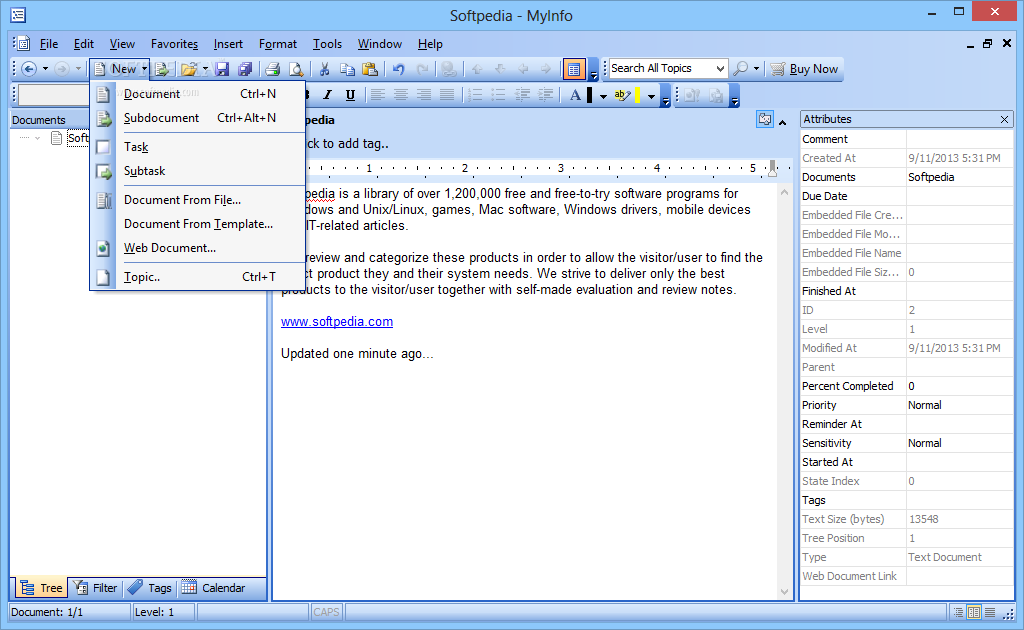The height and width of the screenshot is (630, 1024).
Task: Justify the text
Action: pyautogui.click(x=447, y=95)
